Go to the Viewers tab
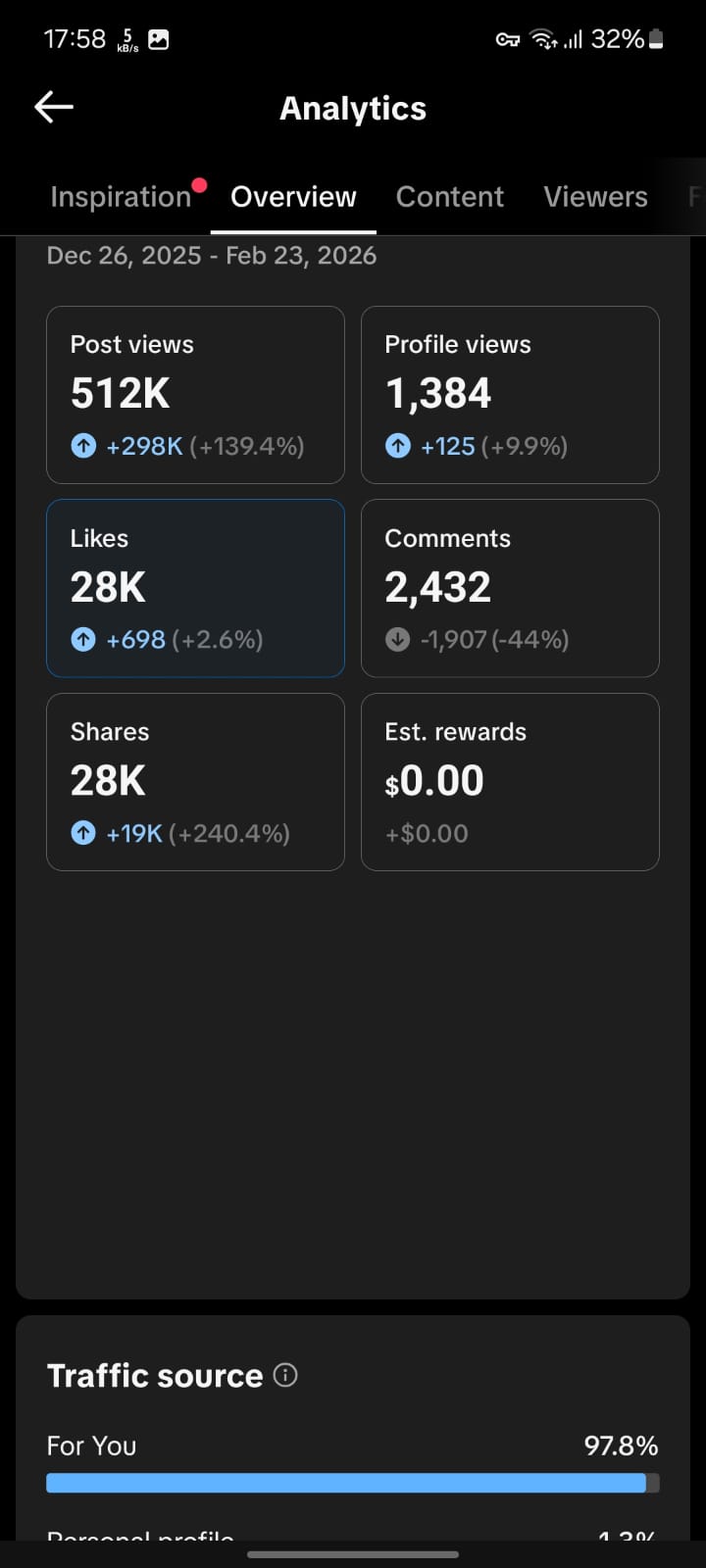The width and height of the screenshot is (706, 1568). point(595,197)
